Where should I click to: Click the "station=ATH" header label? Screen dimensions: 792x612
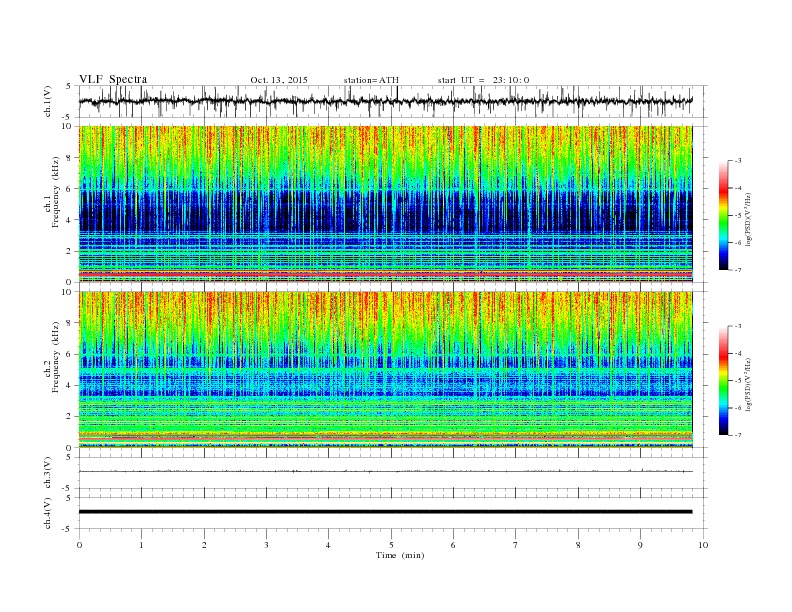371,80
